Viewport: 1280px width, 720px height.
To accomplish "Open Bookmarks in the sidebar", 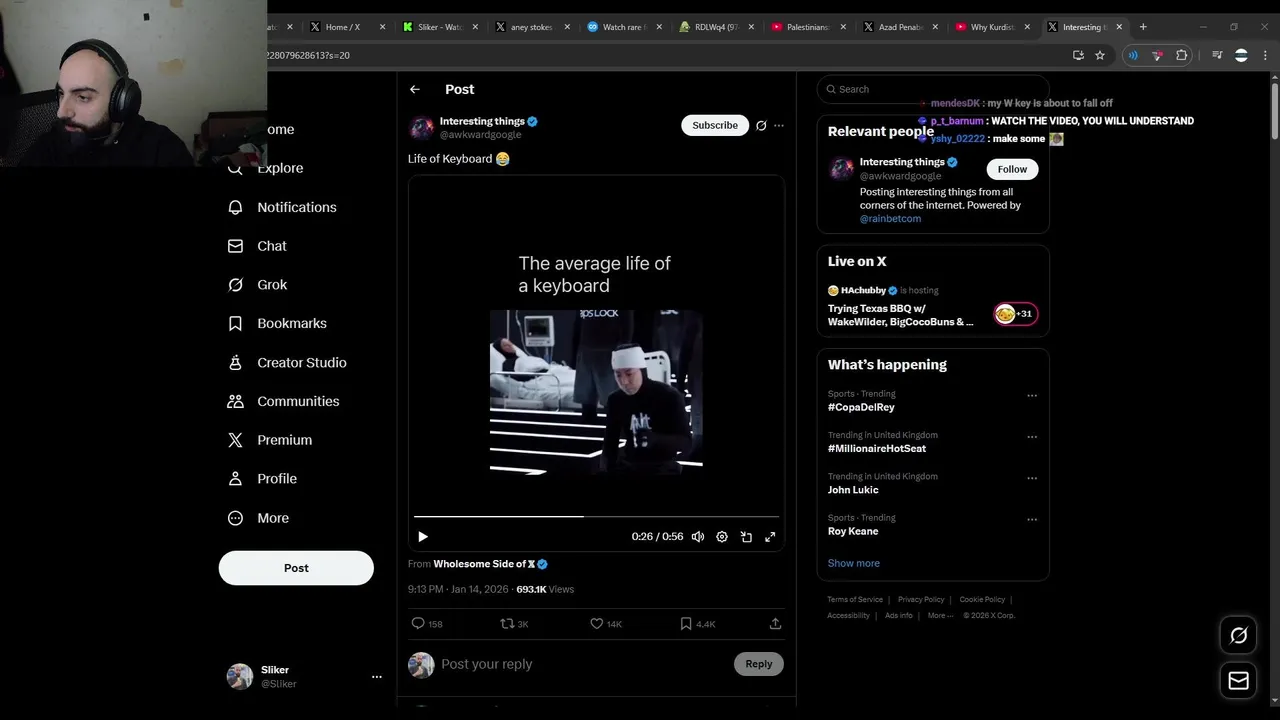I will [277, 323].
